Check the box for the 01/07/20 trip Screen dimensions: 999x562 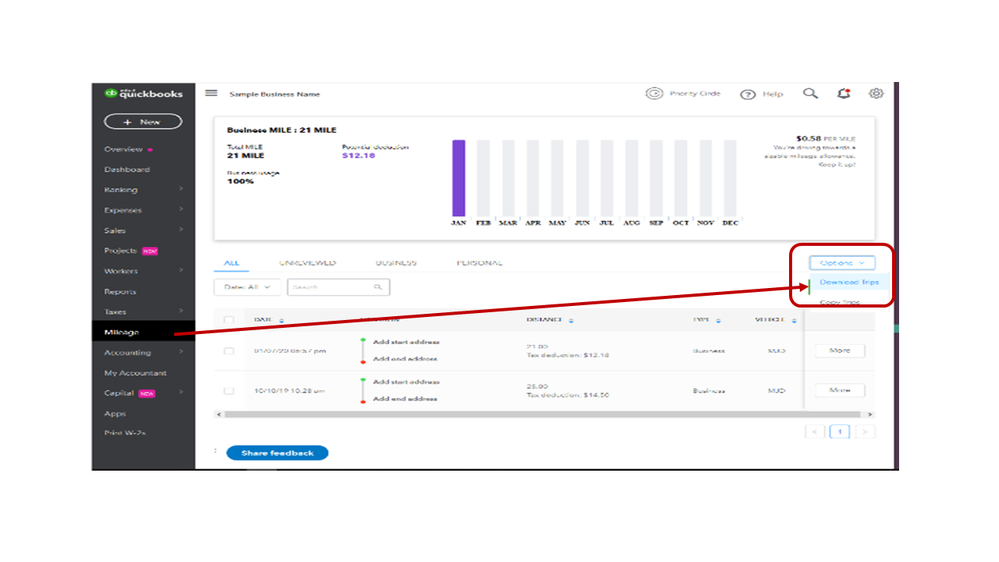tap(229, 351)
